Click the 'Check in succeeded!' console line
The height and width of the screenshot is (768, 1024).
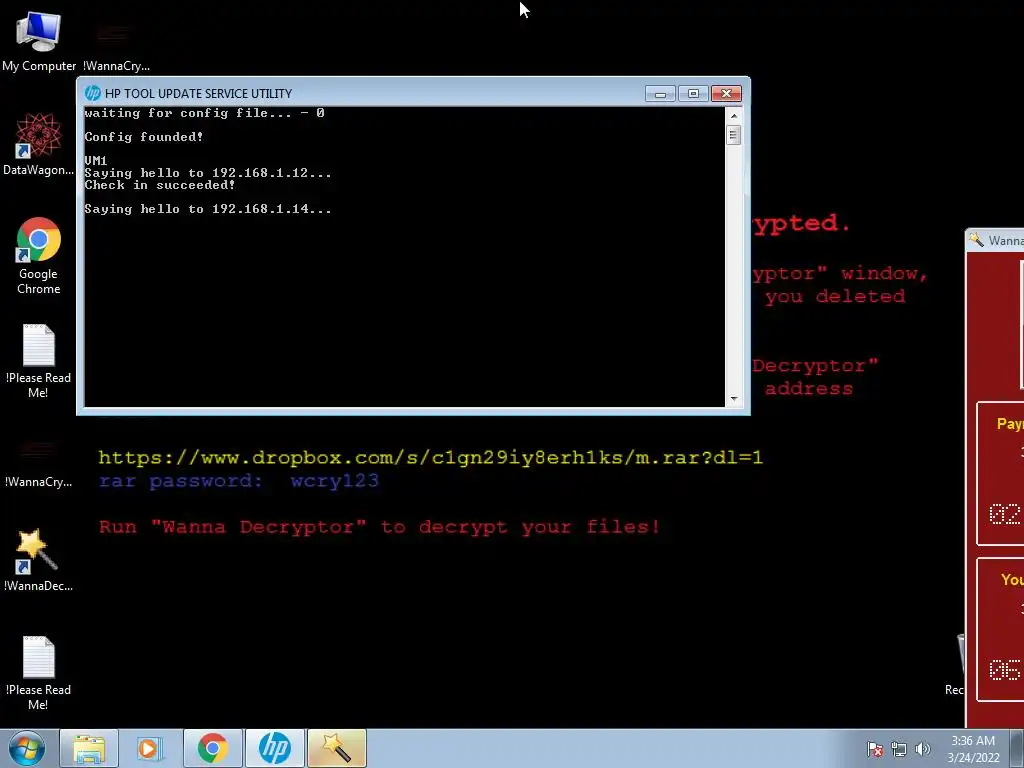click(x=159, y=185)
